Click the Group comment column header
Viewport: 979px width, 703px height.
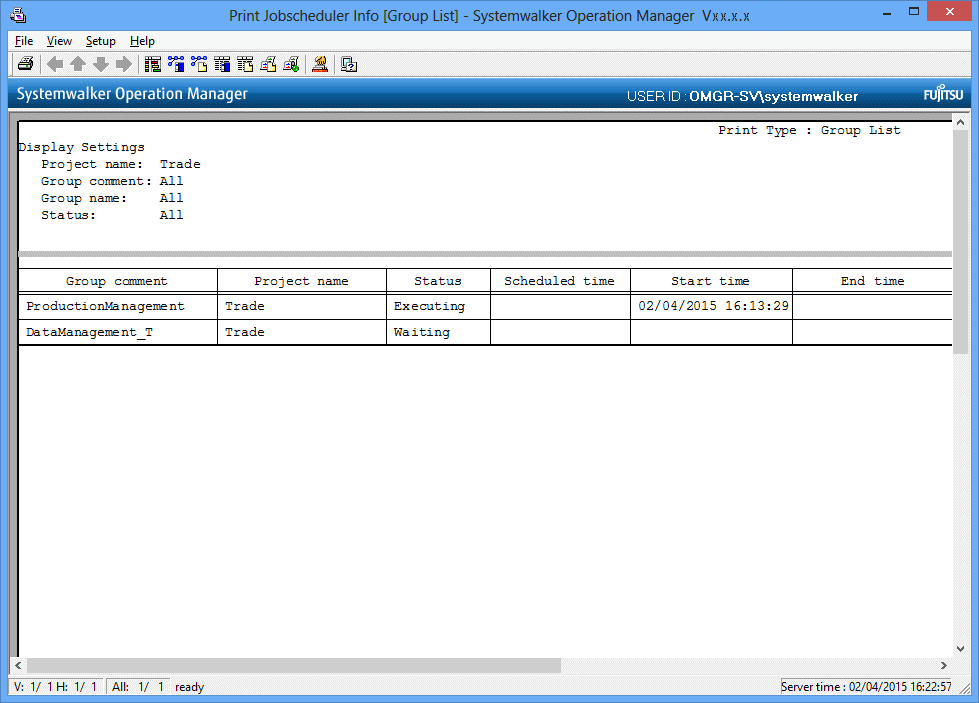pos(117,281)
